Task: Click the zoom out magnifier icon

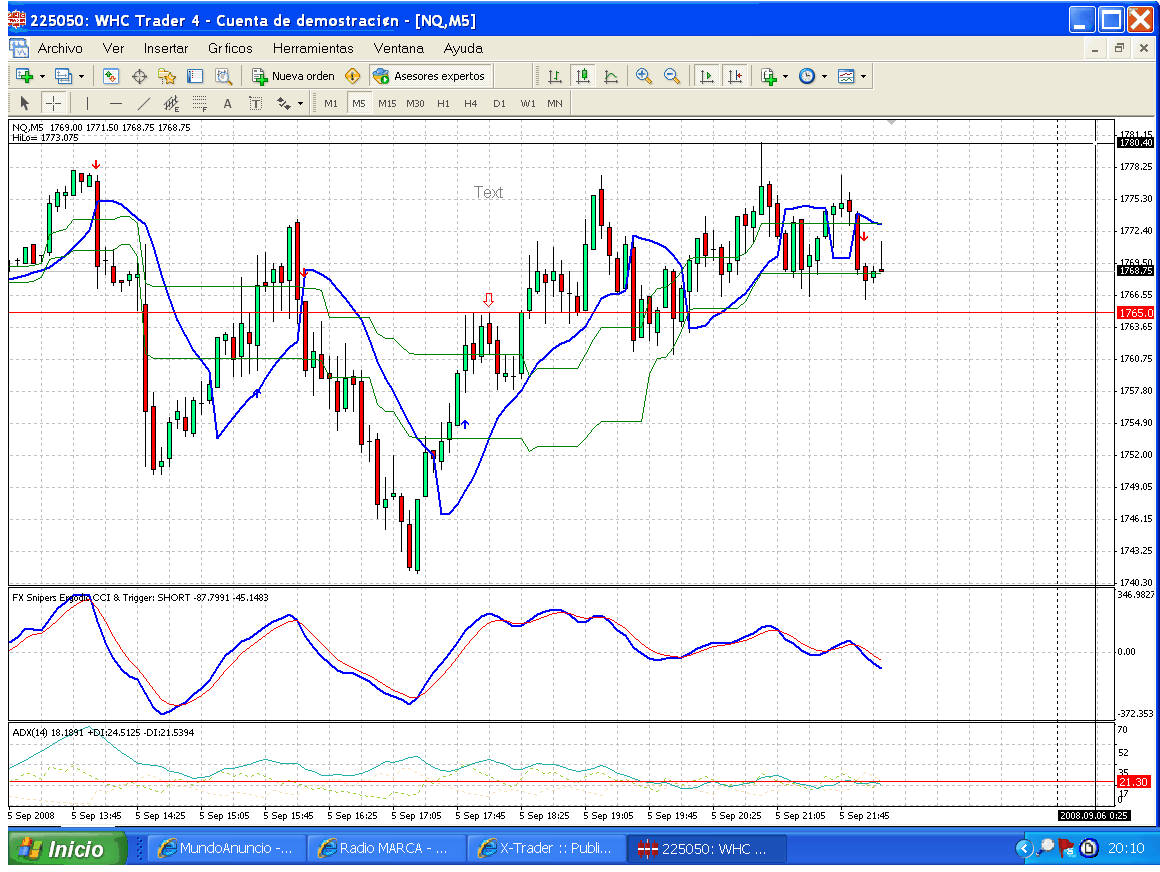Action: pos(671,76)
